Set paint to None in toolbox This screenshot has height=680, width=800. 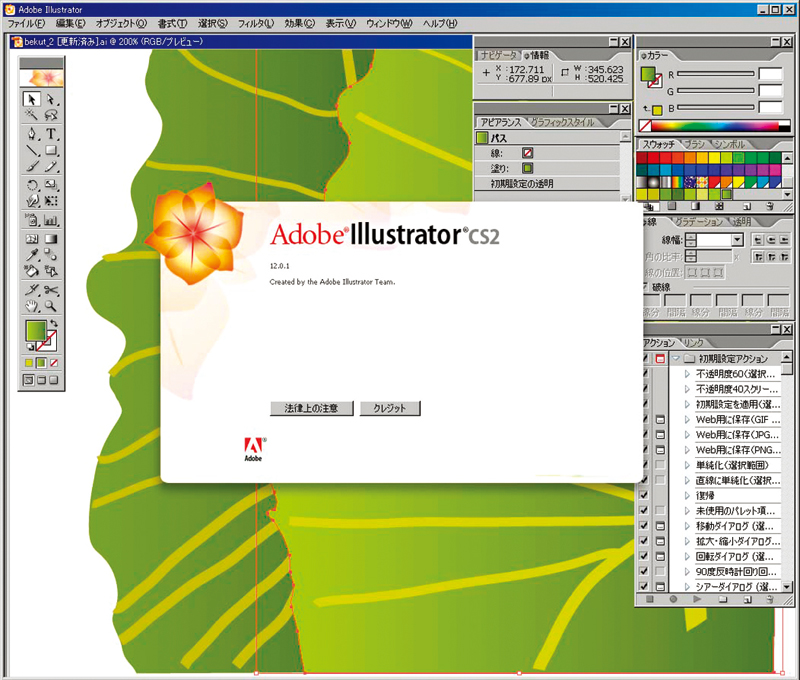pyautogui.click(x=54, y=363)
